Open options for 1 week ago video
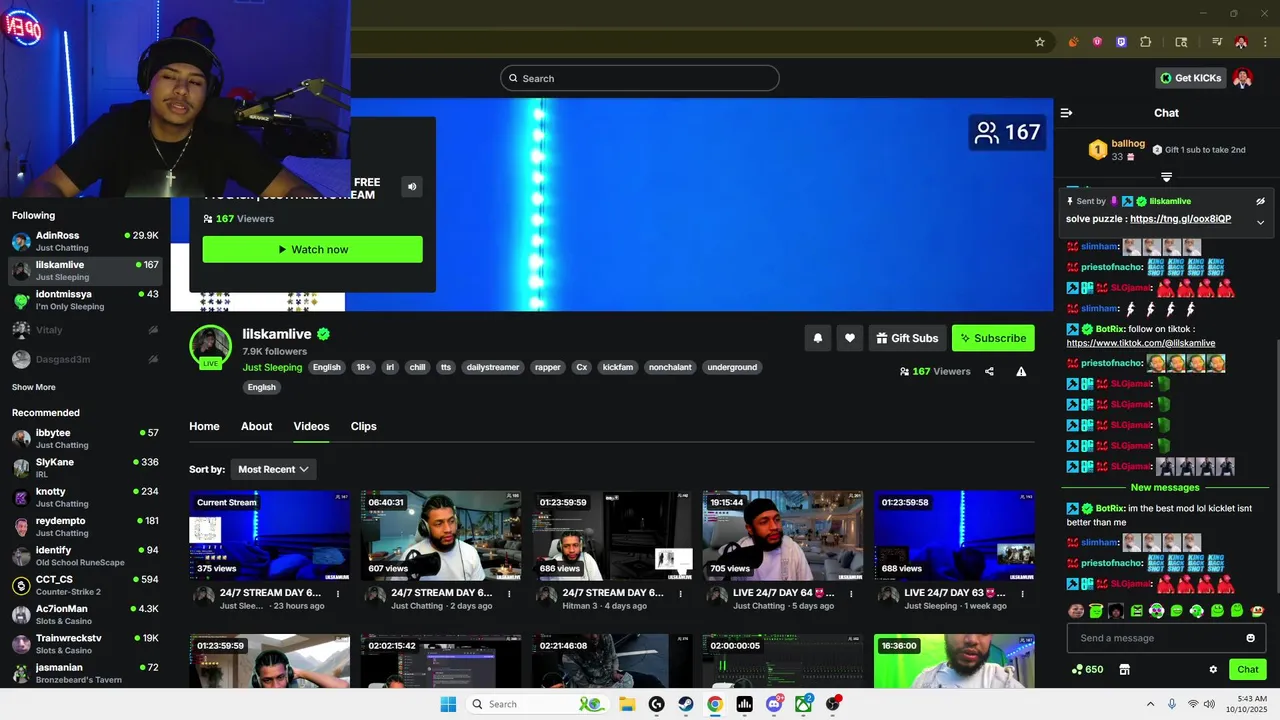Screen dimensions: 1280x720 (x=1022, y=593)
